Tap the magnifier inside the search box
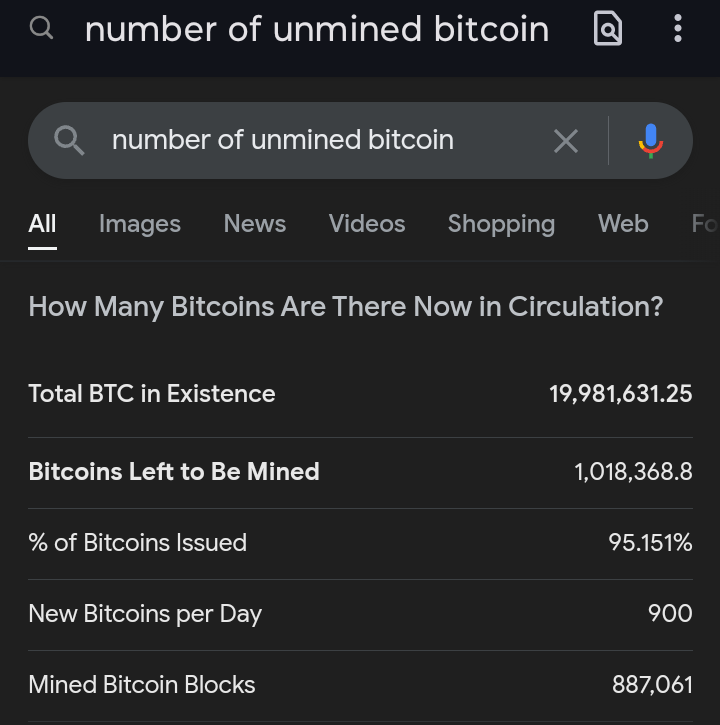Image resolution: width=720 pixels, height=725 pixels. coord(68,140)
